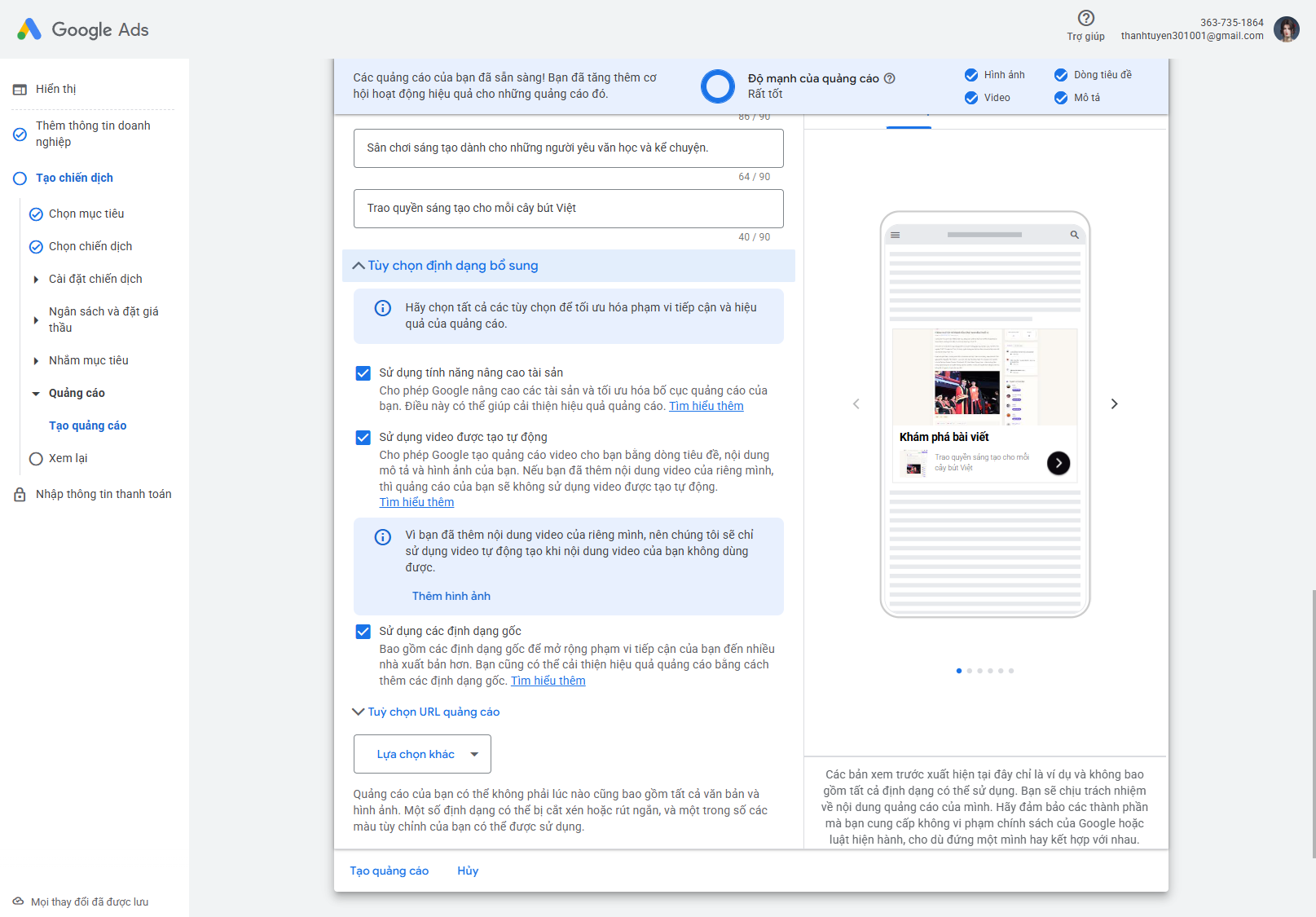The height and width of the screenshot is (917, 1316).
Task: Toggle Sử dụng tính năng nâng cao tài sản checkbox
Action: click(363, 373)
